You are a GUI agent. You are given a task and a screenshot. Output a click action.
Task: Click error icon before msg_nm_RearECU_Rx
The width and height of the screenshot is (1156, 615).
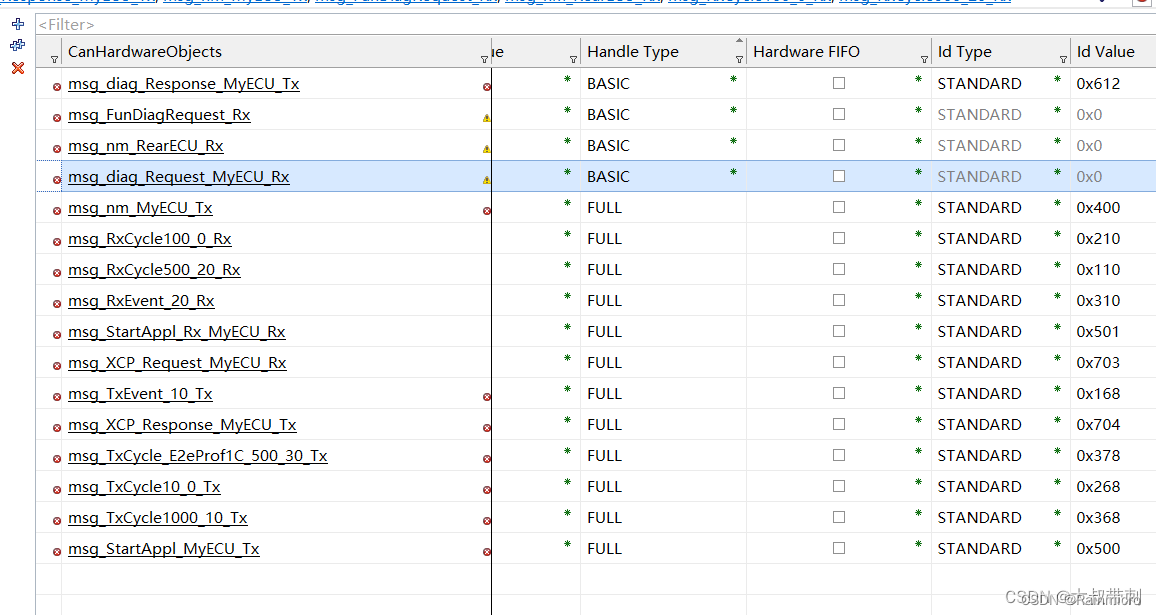[57, 149]
